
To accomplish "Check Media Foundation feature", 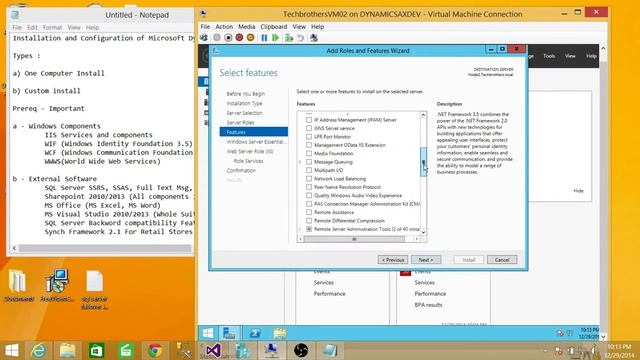I will pyautogui.click(x=309, y=153).
